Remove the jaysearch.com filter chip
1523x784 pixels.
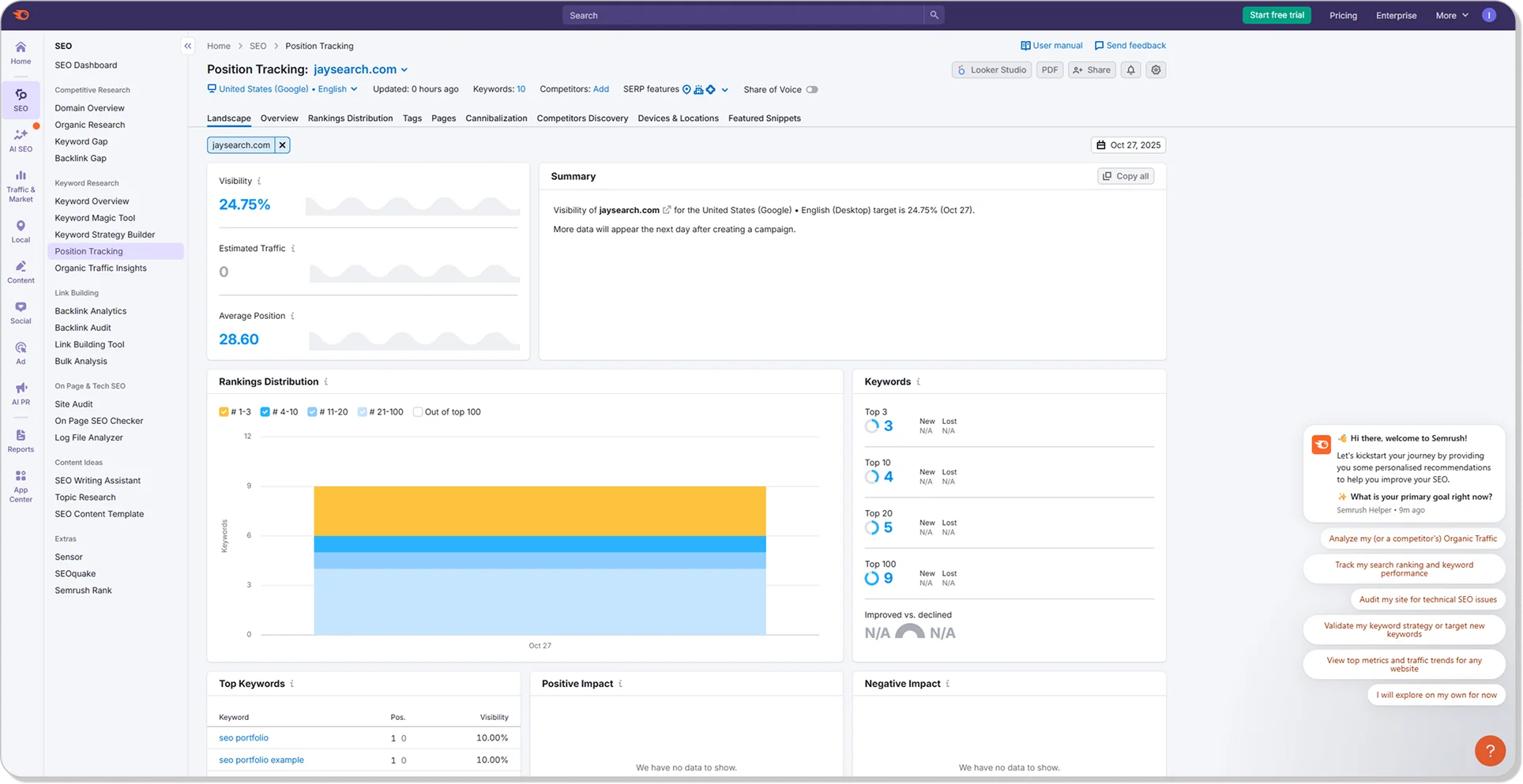pyautogui.click(x=282, y=145)
